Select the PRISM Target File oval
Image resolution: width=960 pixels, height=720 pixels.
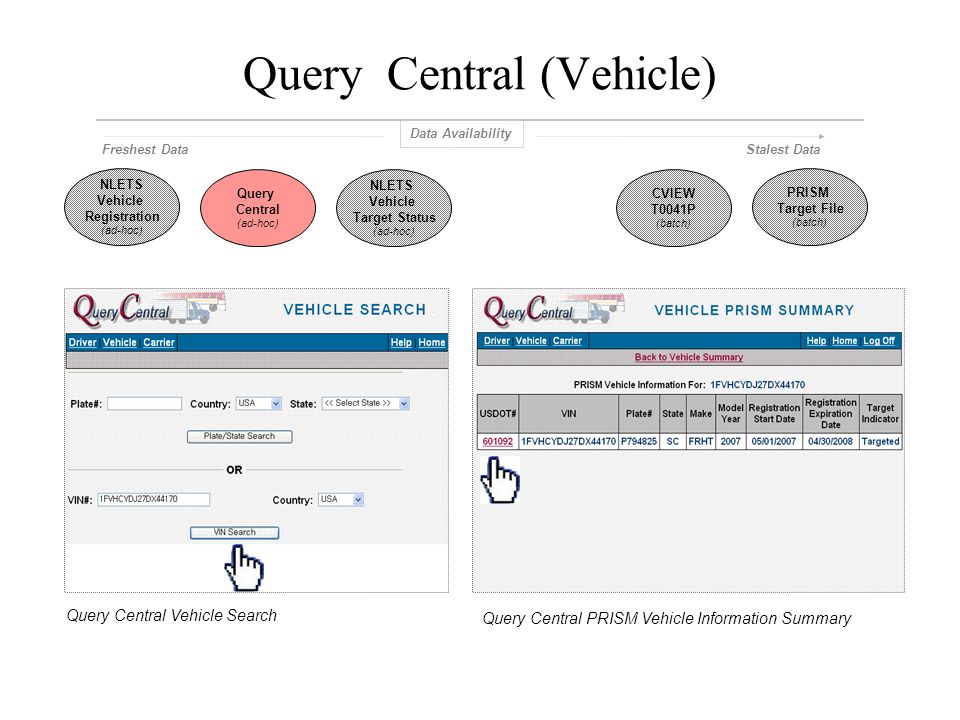pyautogui.click(x=809, y=207)
